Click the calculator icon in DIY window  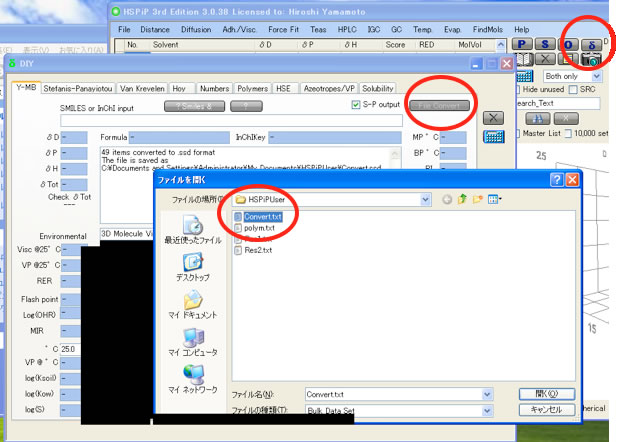pyautogui.click(x=493, y=137)
